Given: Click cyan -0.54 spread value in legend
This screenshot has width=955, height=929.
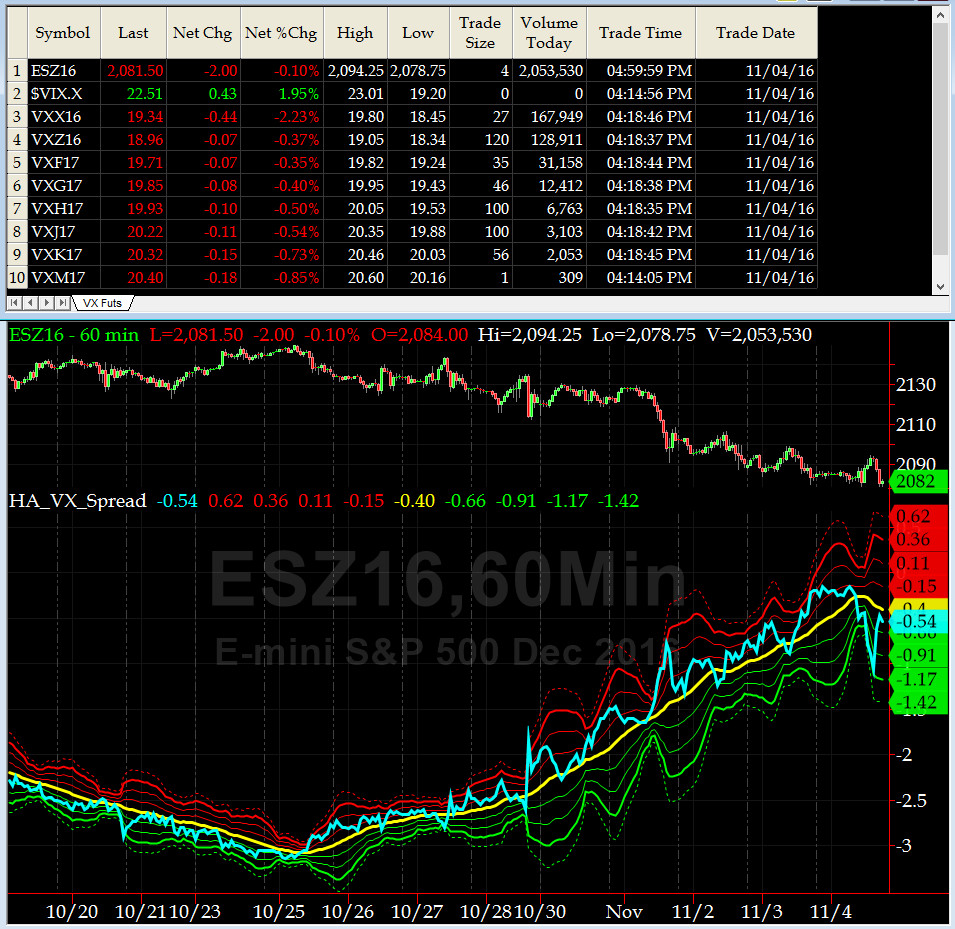Looking at the screenshot, I should [177, 501].
